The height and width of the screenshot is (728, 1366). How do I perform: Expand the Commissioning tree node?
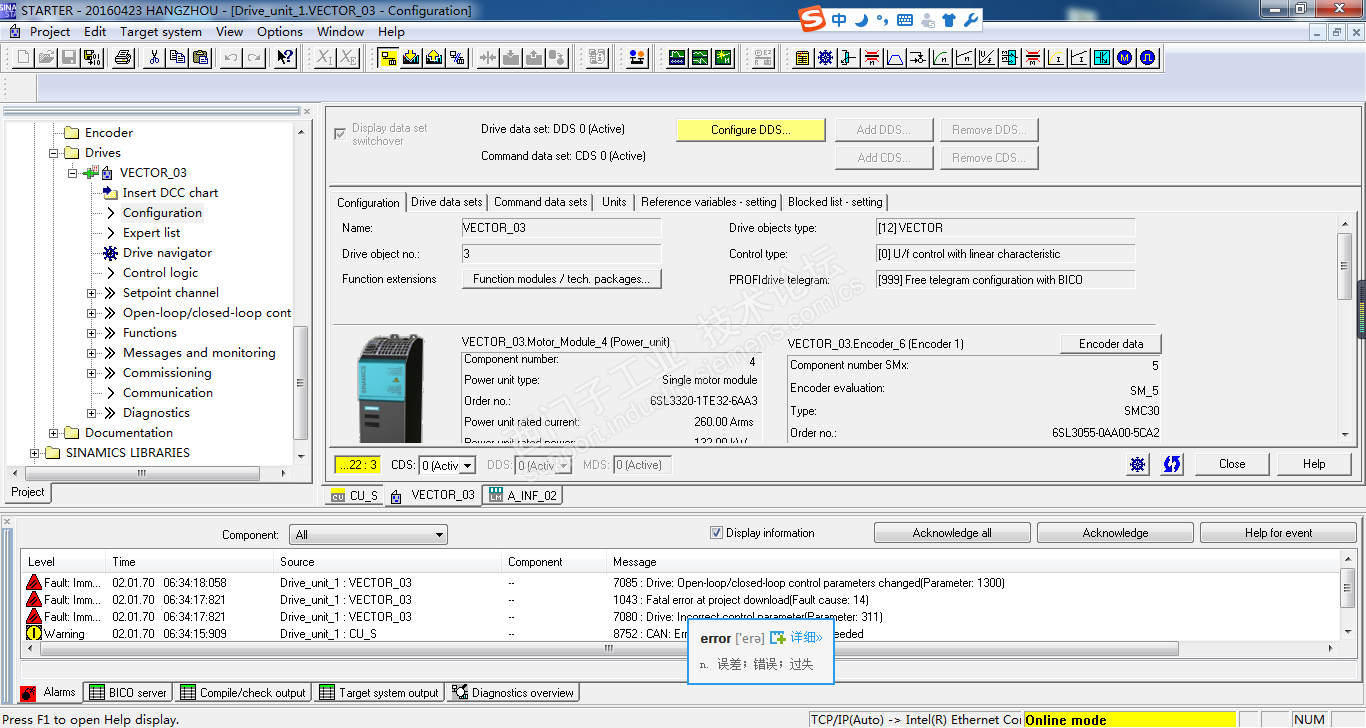coord(92,373)
